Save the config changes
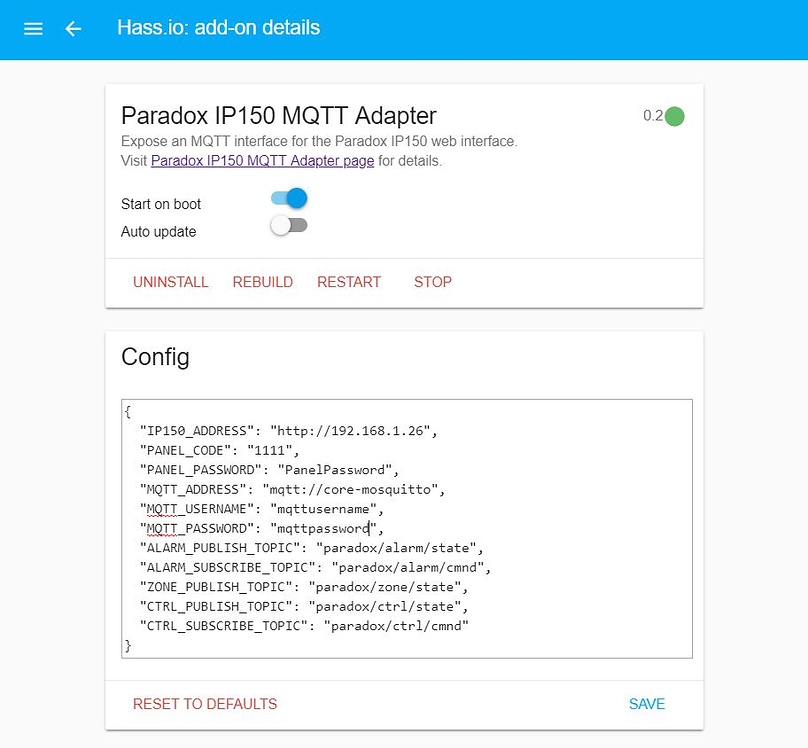Image resolution: width=808 pixels, height=748 pixels. tap(647, 704)
